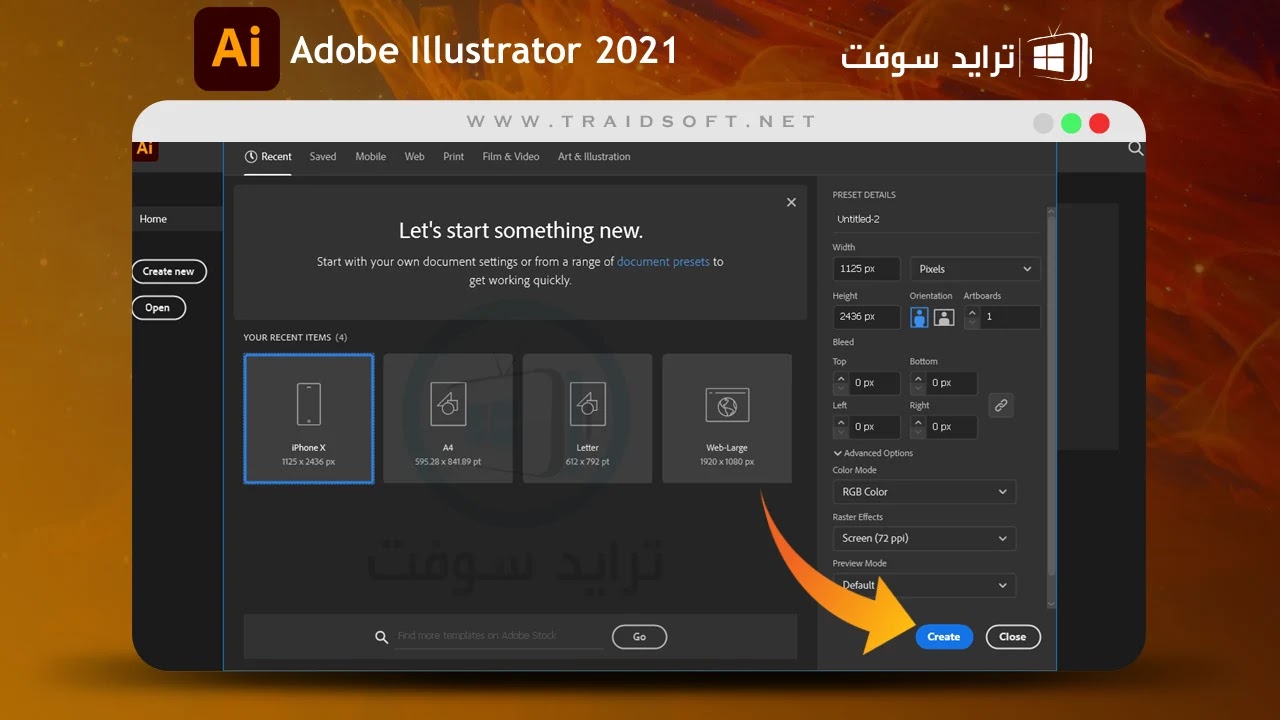Select the Letter preset thumbnail
1280x720 pixels.
(587, 419)
